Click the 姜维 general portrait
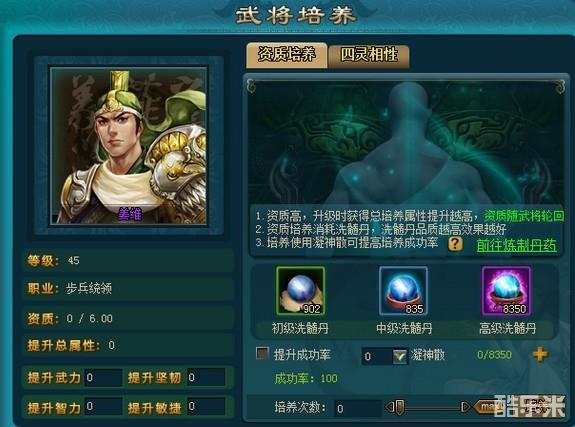 tap(129, 146)
